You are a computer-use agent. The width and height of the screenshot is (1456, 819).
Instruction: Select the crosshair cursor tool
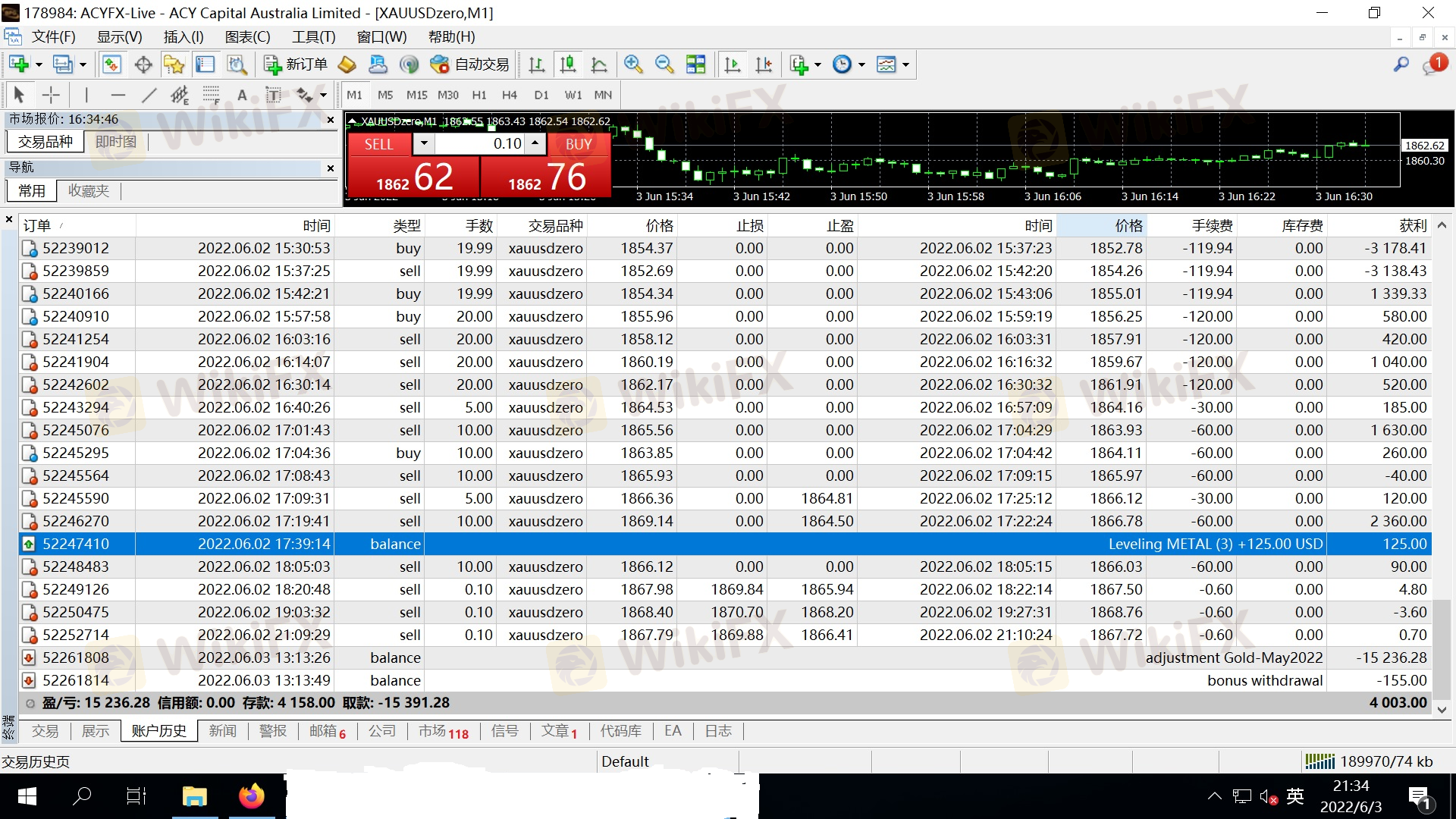click(x=51, y=95)
